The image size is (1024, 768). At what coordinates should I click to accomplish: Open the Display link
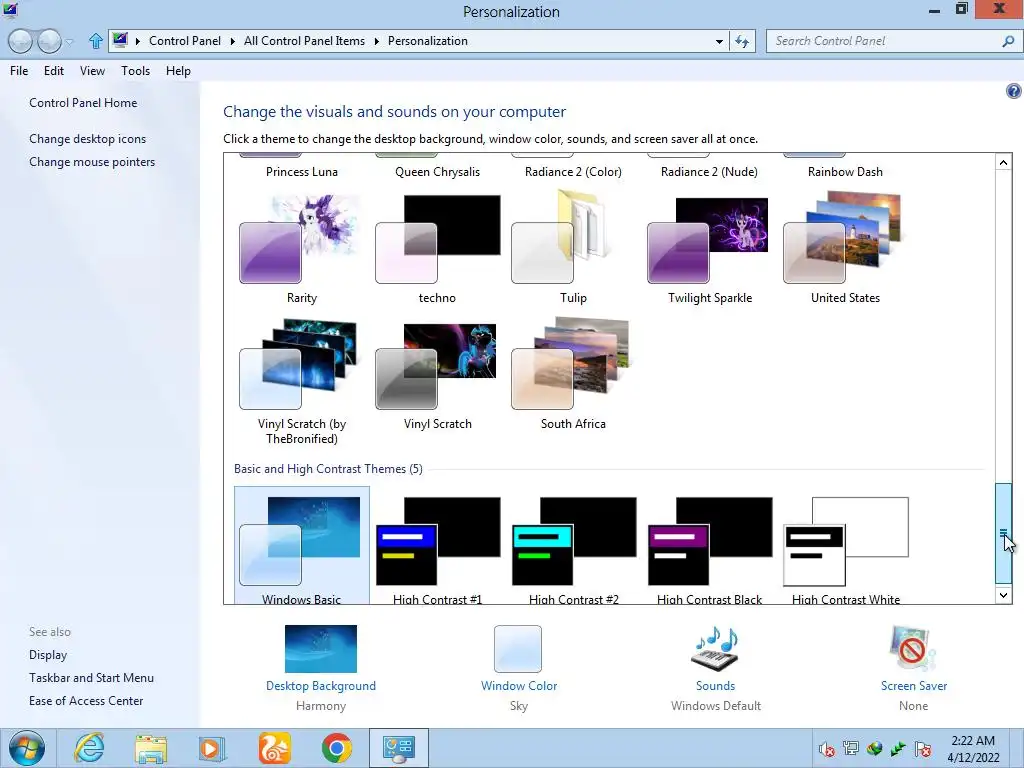point(48,654)
